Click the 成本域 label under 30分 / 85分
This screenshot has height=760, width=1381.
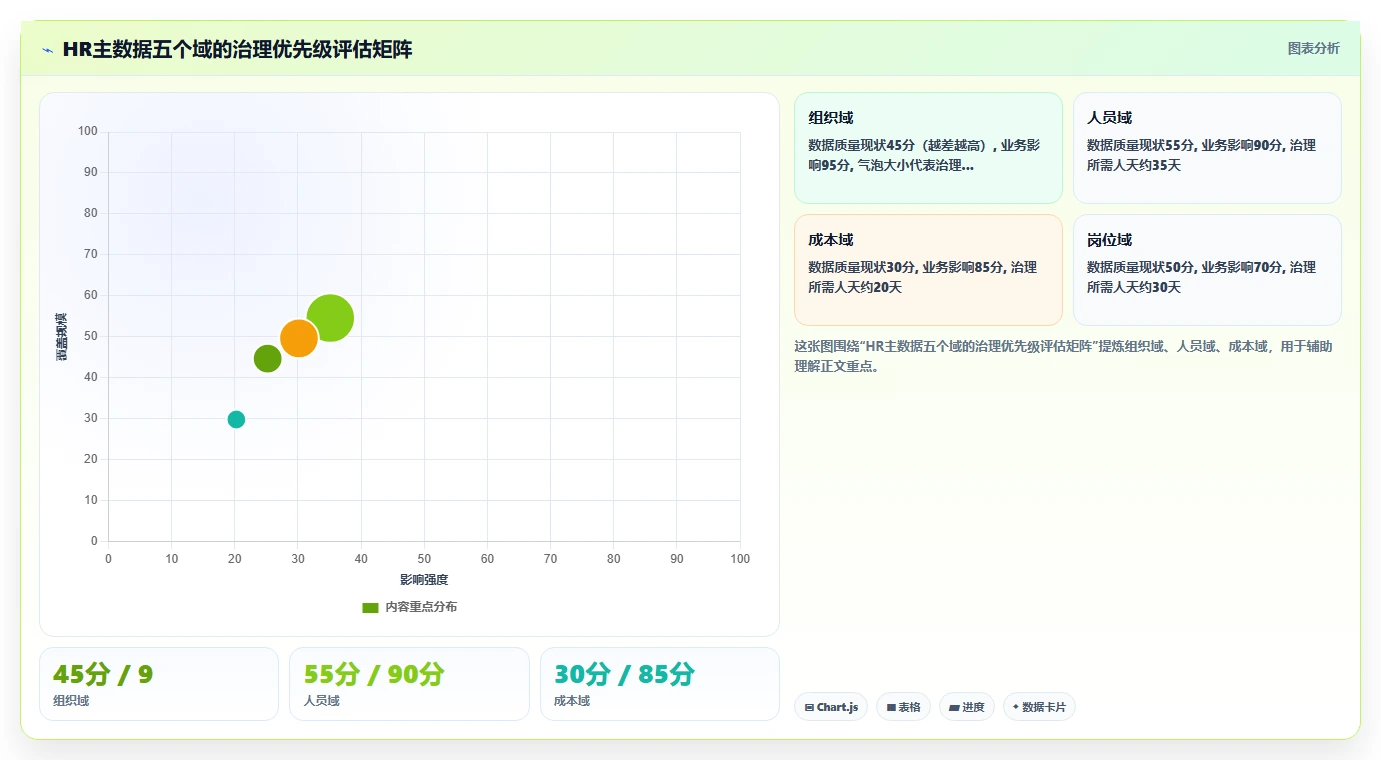tap(572, 701)
